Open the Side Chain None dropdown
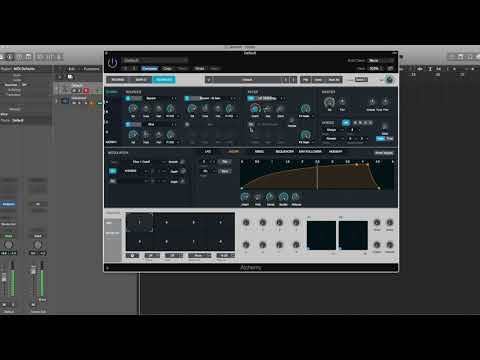The image size is (480, 360). point(380,60)
